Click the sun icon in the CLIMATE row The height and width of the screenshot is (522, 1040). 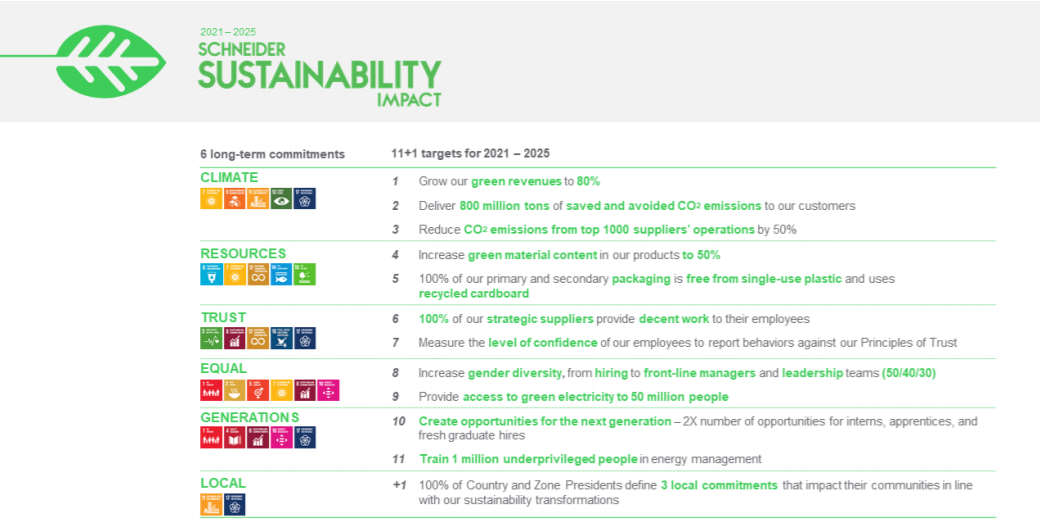211,198
